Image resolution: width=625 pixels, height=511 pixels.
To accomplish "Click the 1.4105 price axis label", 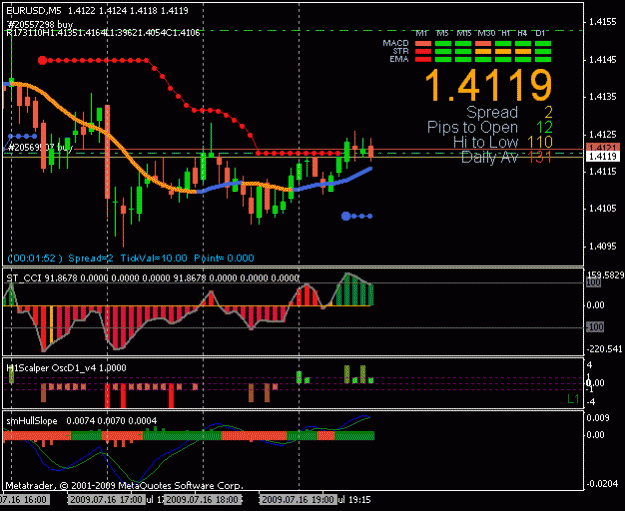I will [x=603, y=209].
